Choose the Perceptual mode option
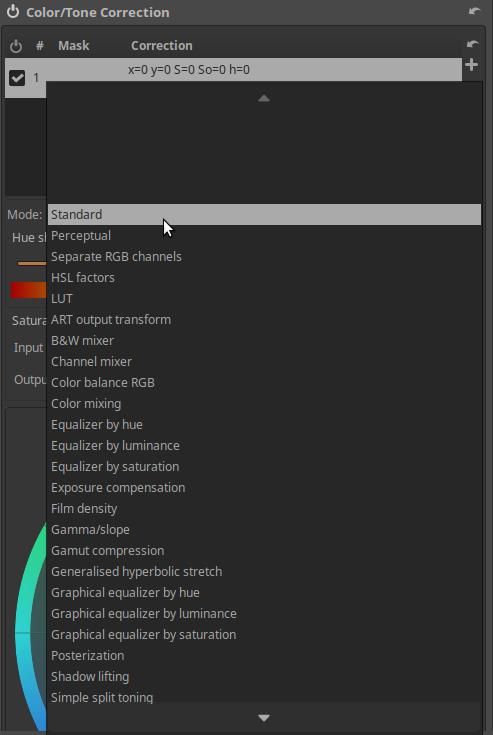Image resolution: width=493 pixels, height=735 pixels. [264, 235]
